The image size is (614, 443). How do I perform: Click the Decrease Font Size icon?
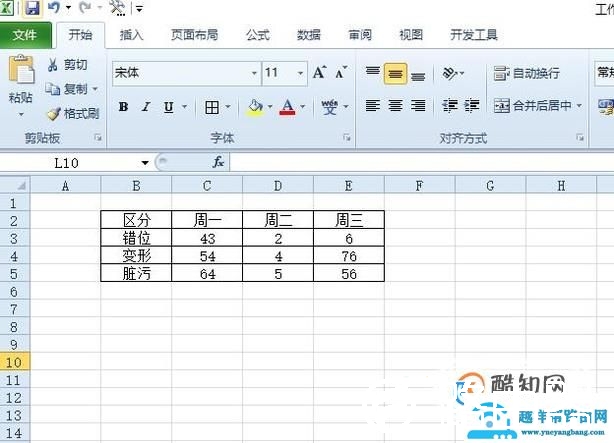pos(341,72)
